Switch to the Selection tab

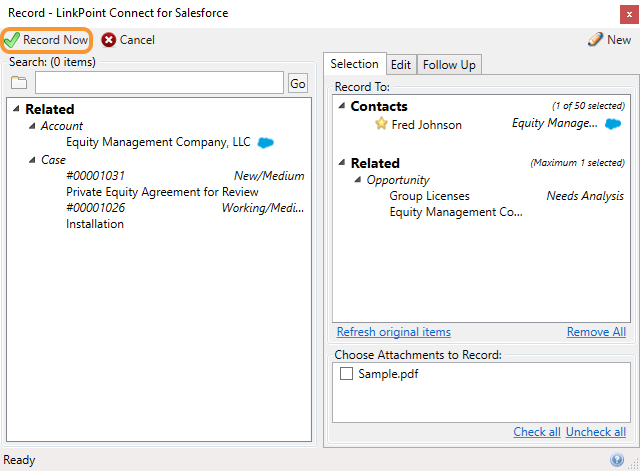tap(354, 64)
